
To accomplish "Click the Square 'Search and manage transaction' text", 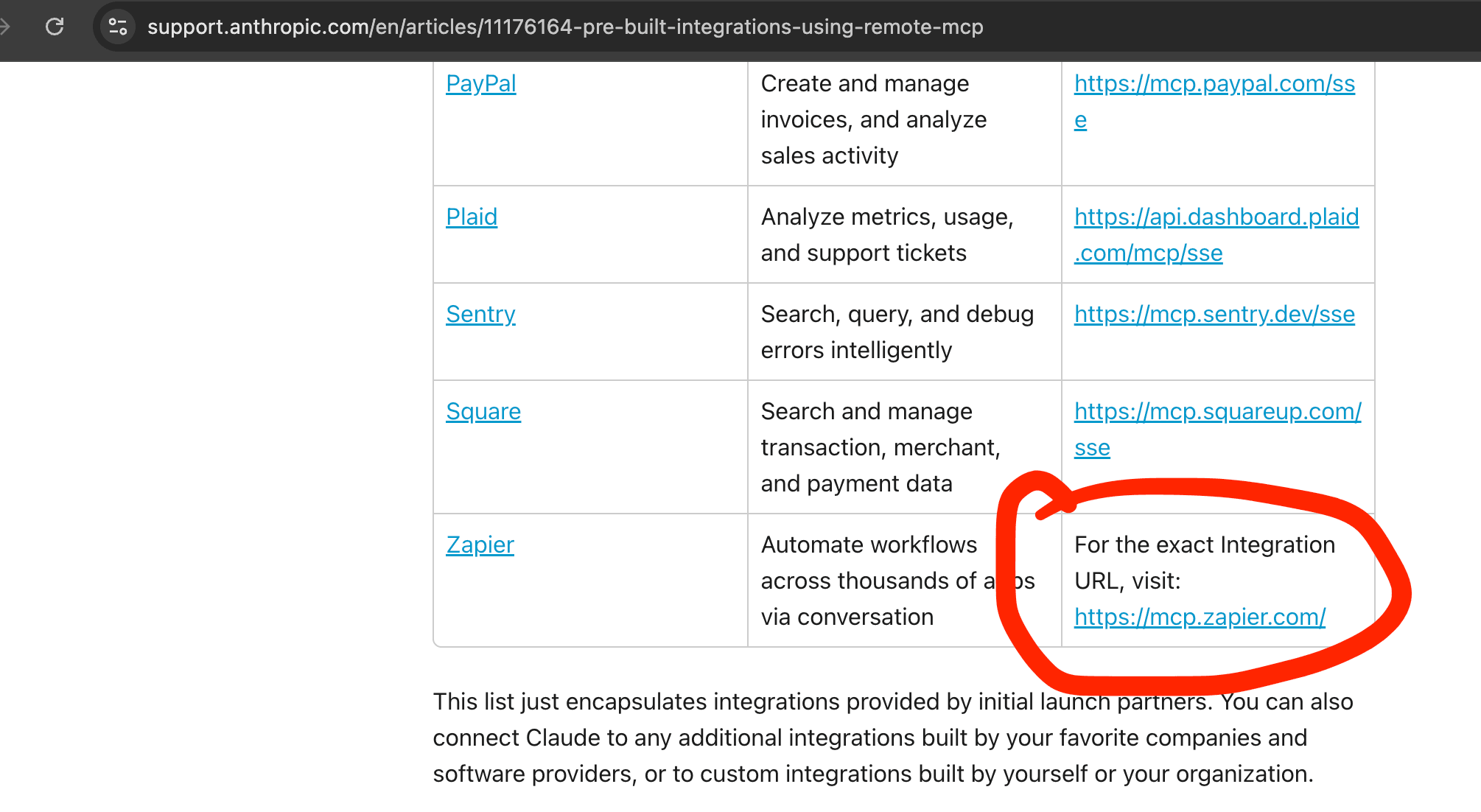I will 880,447.
